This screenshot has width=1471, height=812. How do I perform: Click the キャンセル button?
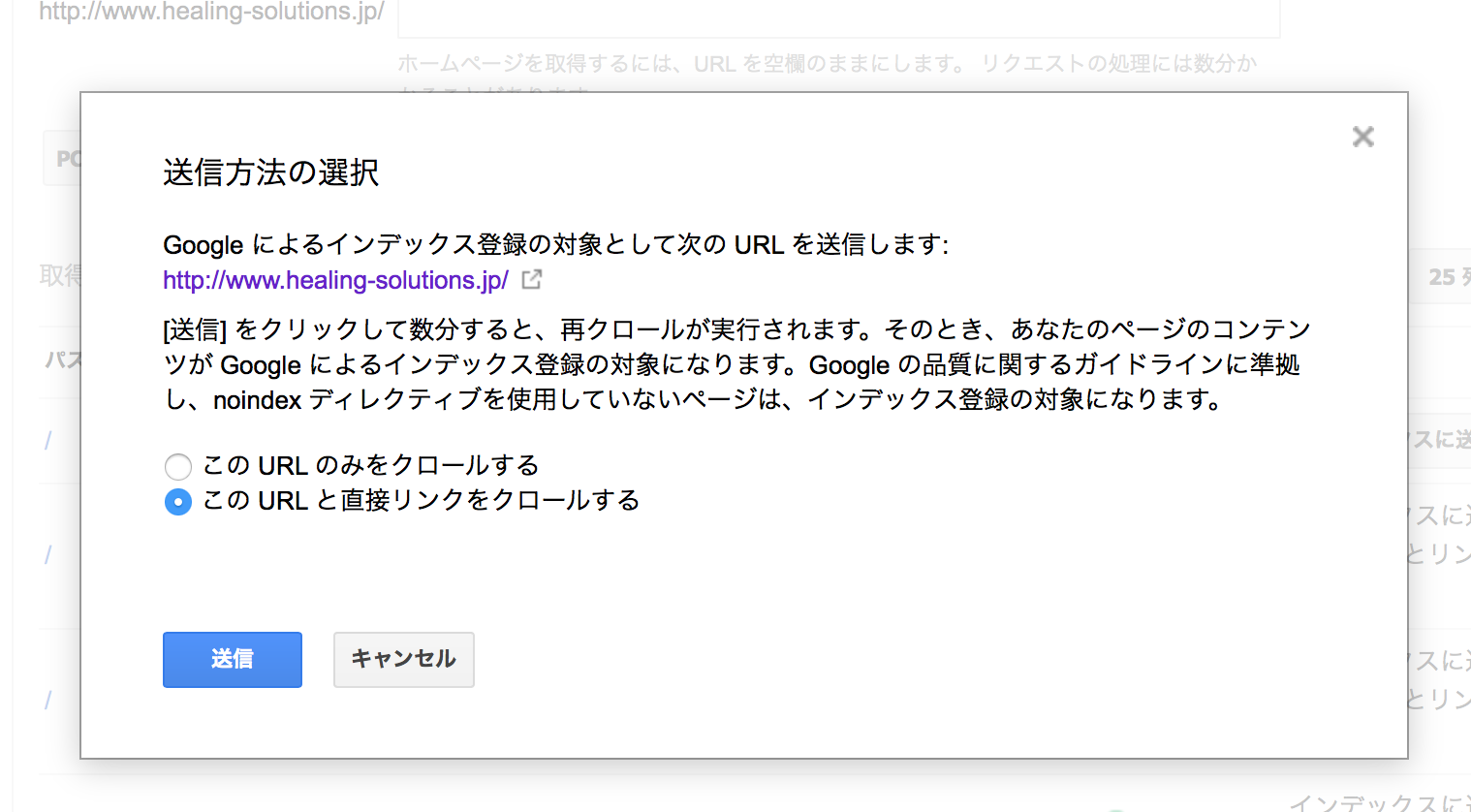click(x=404, y=660)
